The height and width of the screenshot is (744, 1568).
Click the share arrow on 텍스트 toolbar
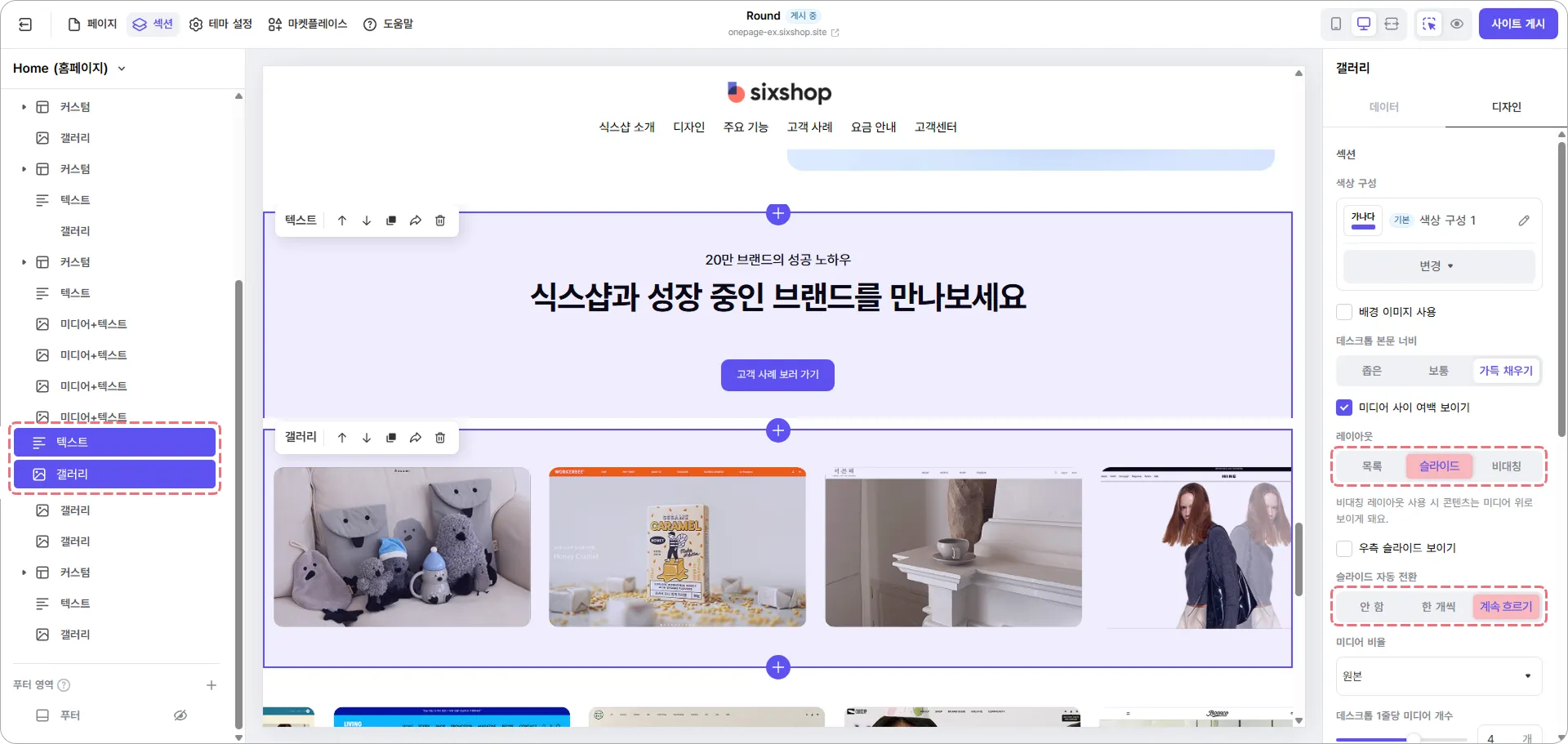tap(416, 221)
